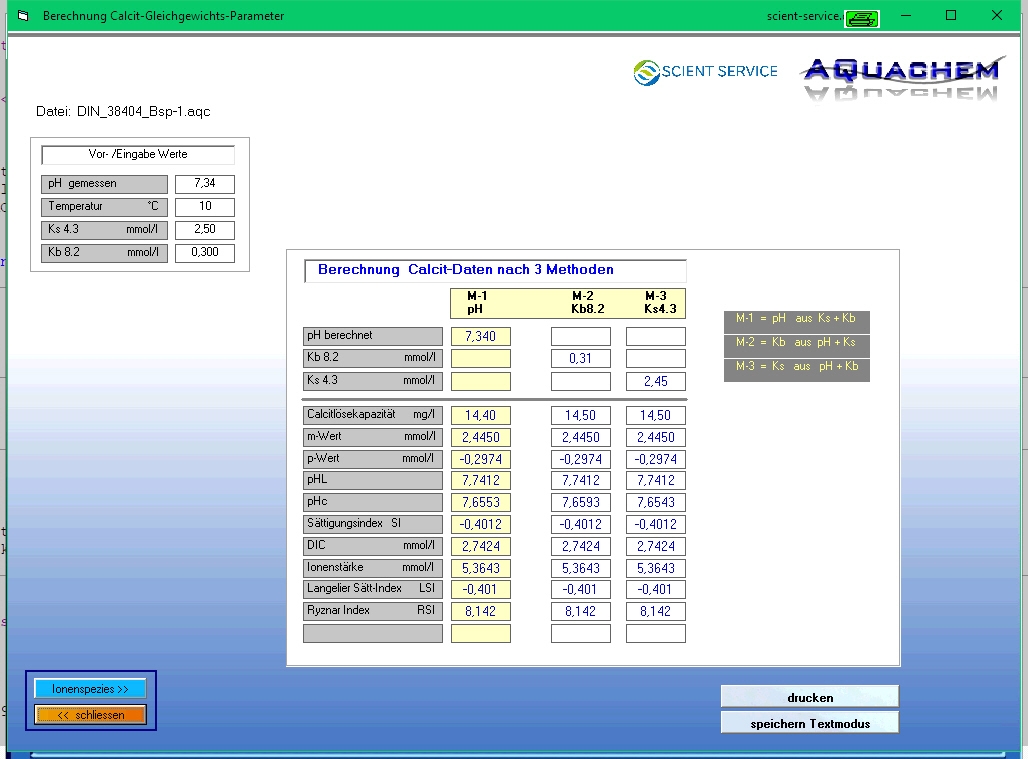Click the scient-service text in title bar

[x=804, y=16]
